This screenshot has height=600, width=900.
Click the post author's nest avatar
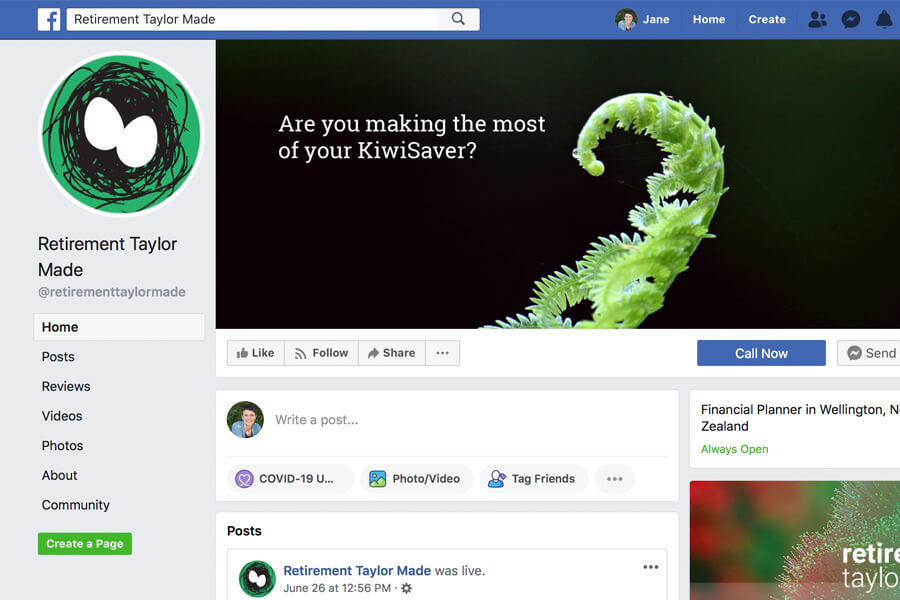pyautogui.click(x=257, y=579)
